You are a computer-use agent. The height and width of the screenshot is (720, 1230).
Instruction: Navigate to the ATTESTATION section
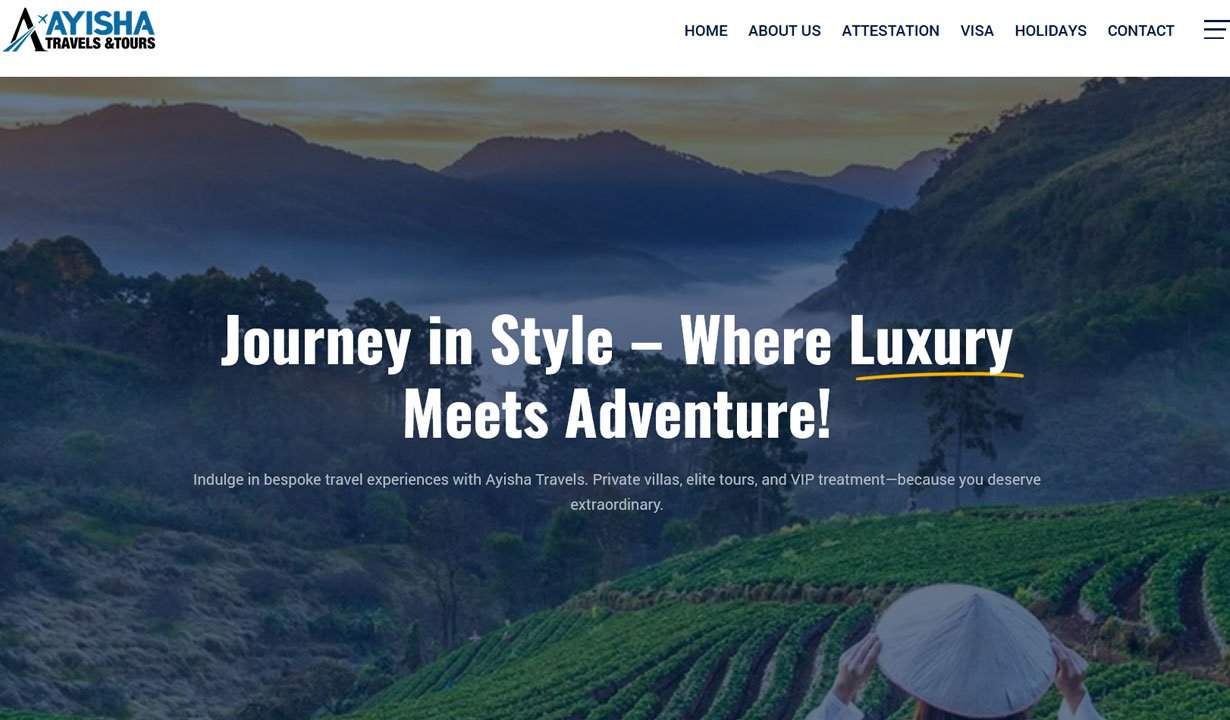(890, 31)
